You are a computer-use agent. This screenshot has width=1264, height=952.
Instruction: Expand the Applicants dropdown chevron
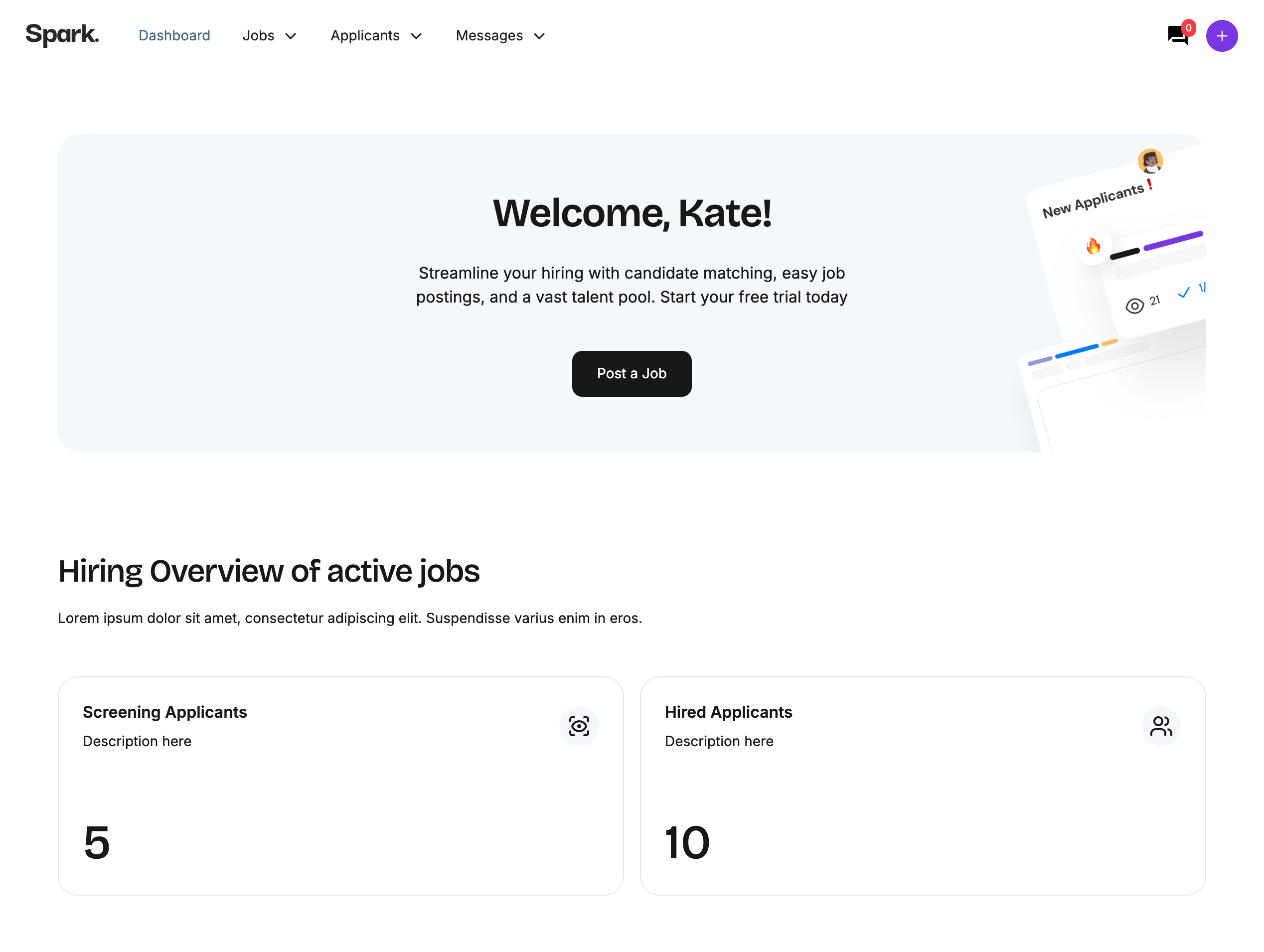coord(417,36)
